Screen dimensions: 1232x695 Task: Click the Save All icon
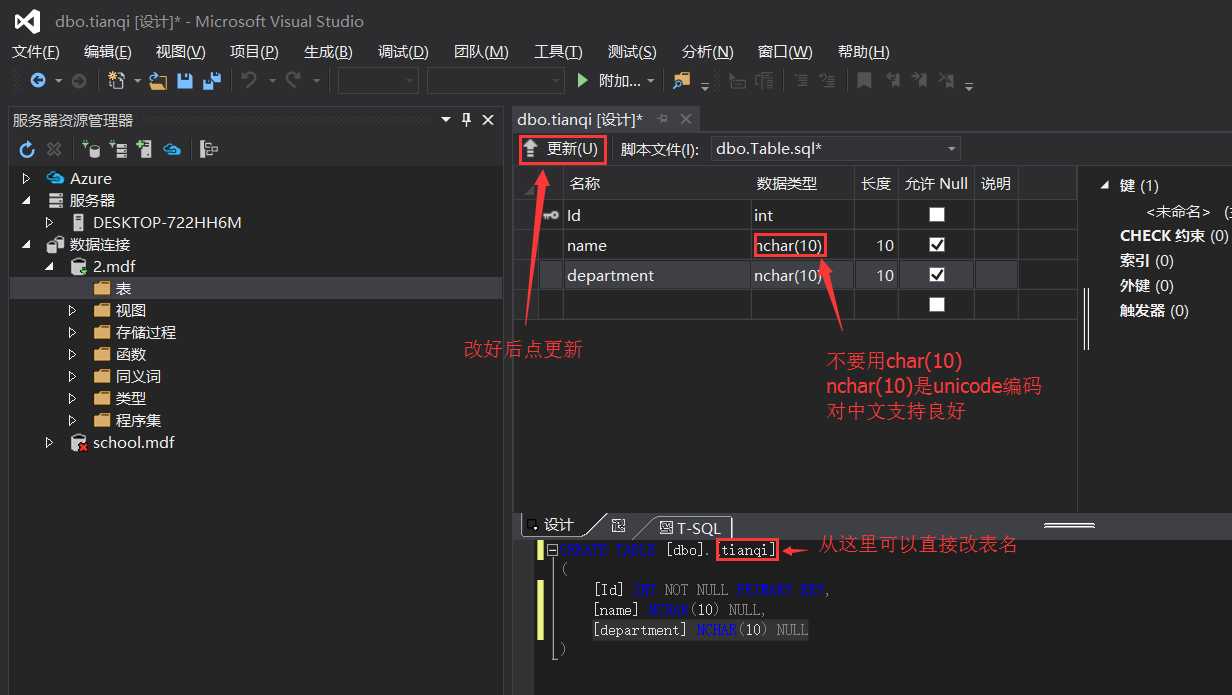point(212,81)
